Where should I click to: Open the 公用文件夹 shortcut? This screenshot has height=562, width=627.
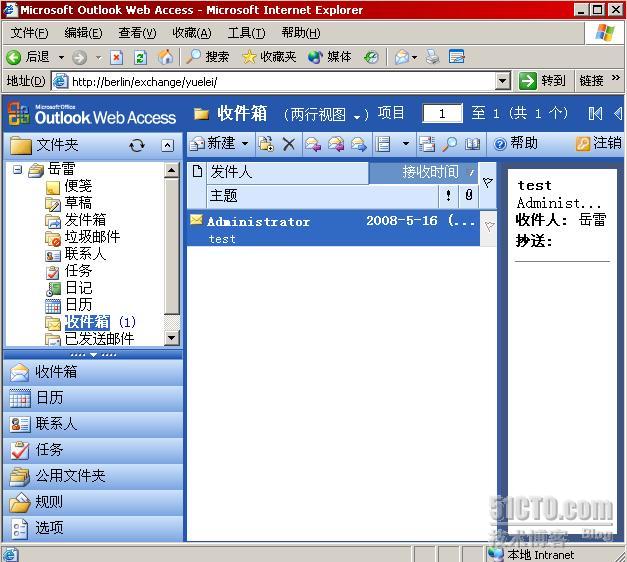(x=93, y=476)
